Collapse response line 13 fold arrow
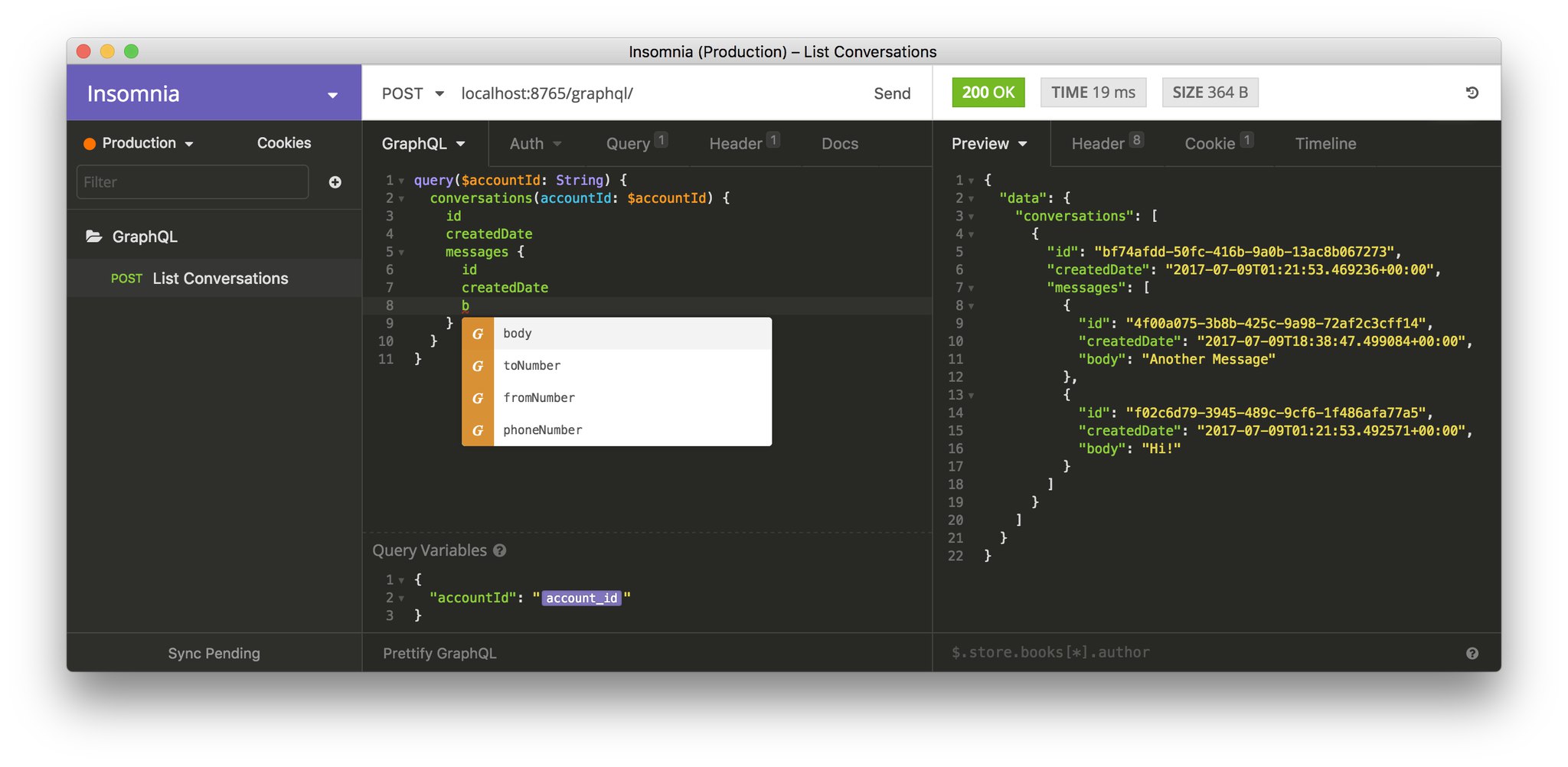The width and height of the screenshot is (1568, 767). pyautogui.click(x=971, y=396)
